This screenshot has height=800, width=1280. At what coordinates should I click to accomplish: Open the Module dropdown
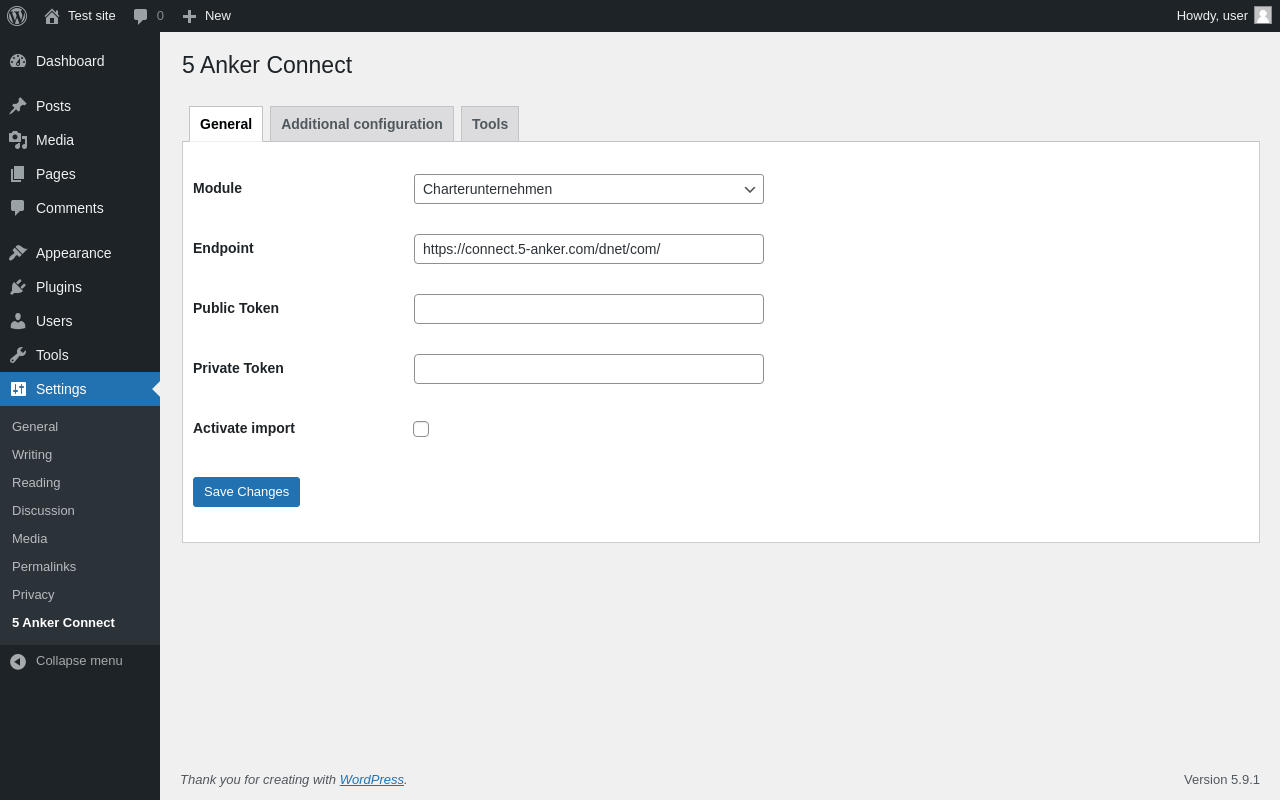pyautogui.click(x=589, y=189)
